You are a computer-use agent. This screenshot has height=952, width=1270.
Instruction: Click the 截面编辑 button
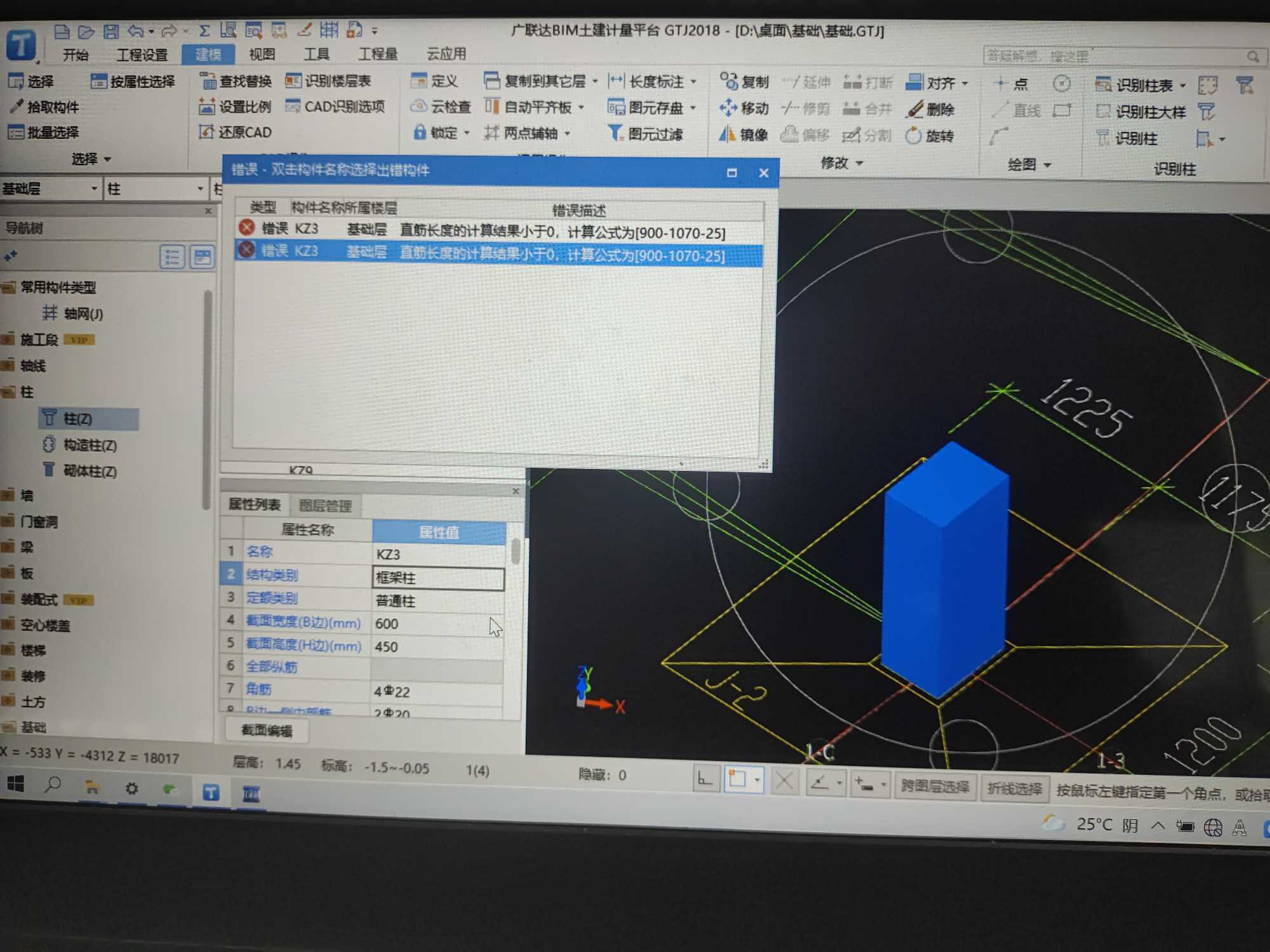(x=267, y=731)
